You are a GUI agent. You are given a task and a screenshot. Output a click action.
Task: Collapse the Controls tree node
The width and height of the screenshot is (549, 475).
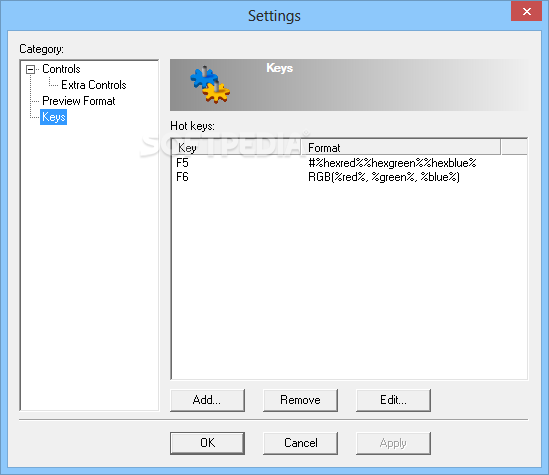30,69
